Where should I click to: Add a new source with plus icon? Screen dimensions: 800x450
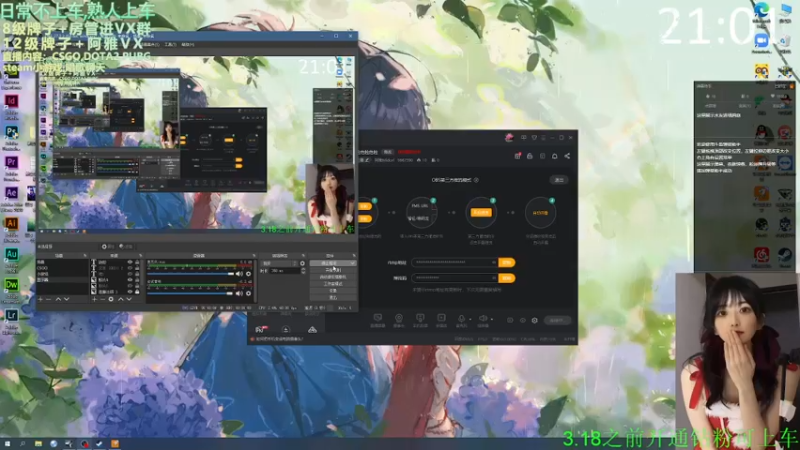pyautogui.click(x=94, y=299)
